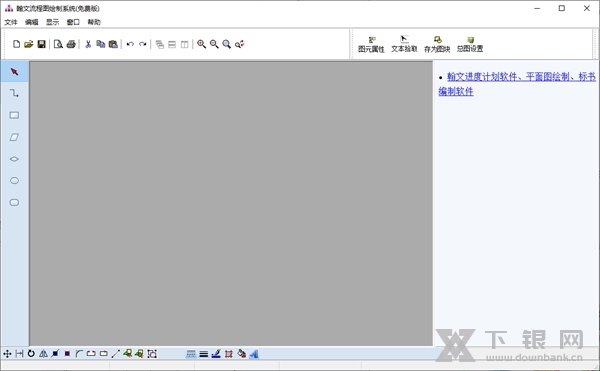Viewport: 600px width, 371px height.
Task: Click the horizontal dimension H-shaped icon
Action: point(19,354)
